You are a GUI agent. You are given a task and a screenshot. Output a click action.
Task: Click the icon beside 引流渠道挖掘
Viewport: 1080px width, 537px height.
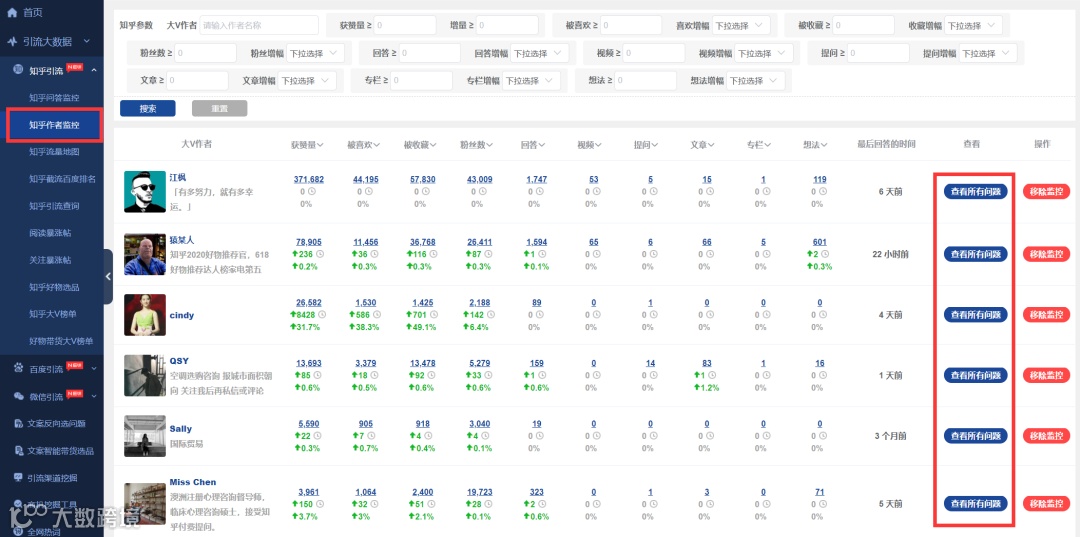click(19, 478)
